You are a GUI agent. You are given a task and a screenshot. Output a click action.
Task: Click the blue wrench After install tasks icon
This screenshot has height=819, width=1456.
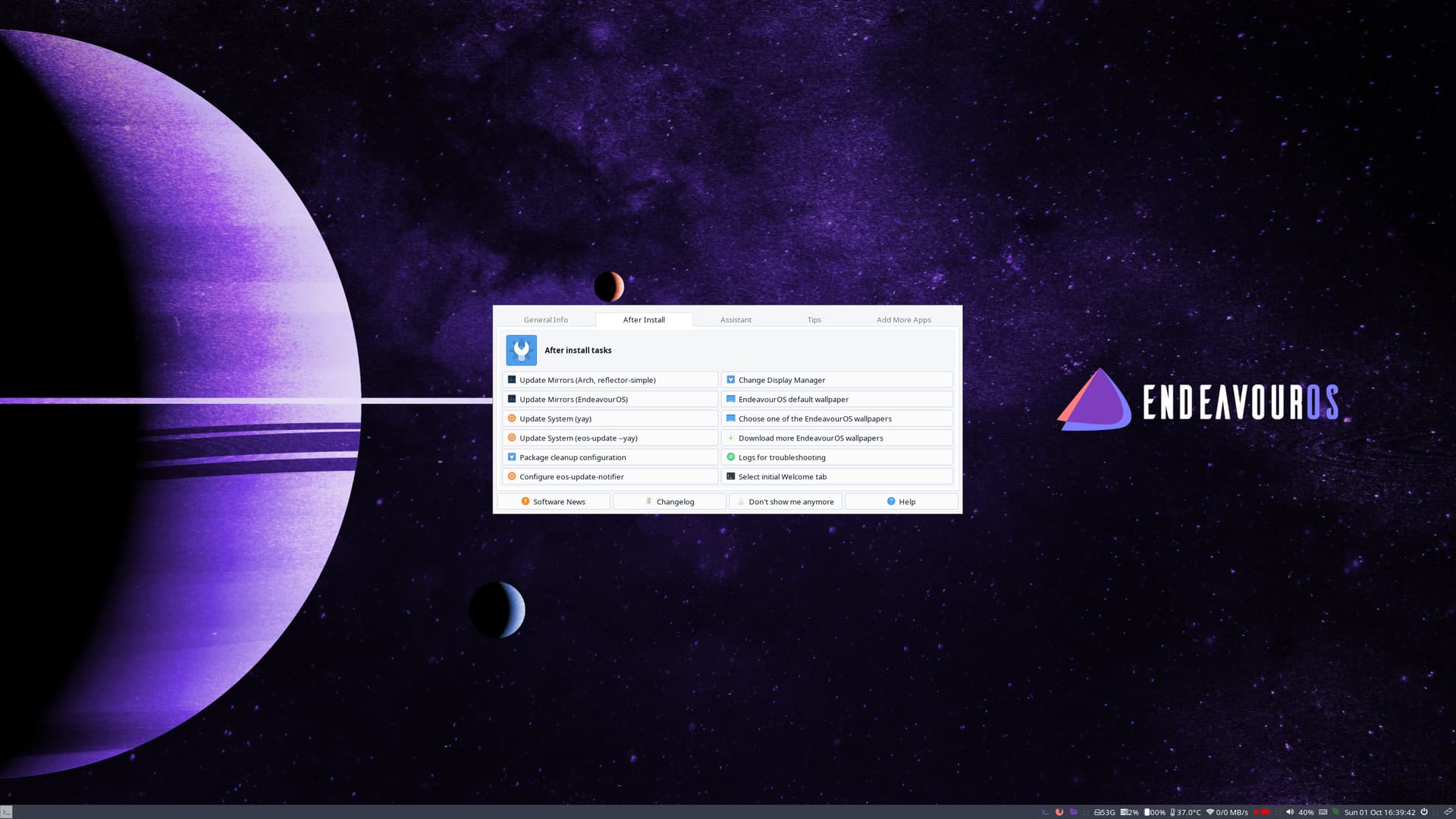click(521, 350)
